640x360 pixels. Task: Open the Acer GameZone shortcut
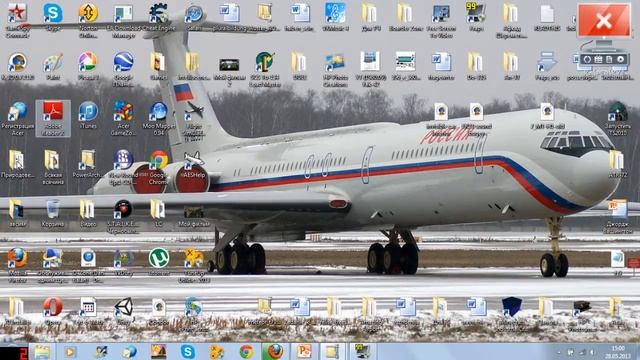[123, 118]
